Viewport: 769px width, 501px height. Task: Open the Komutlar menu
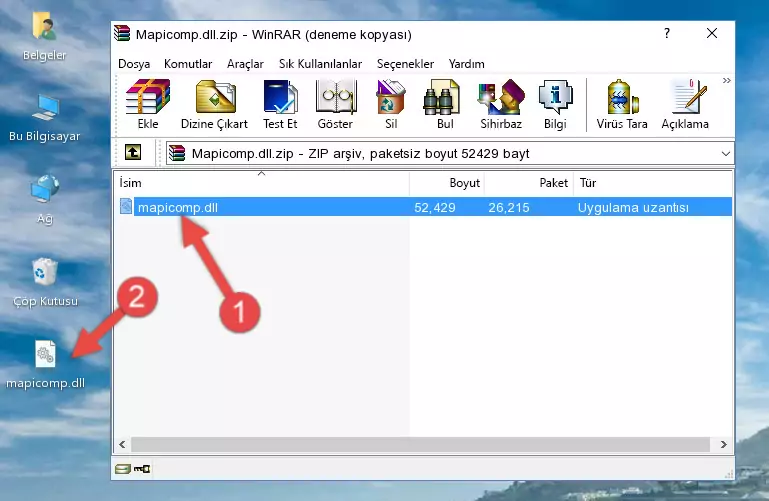pyautogui.click(x=188, y=64)
